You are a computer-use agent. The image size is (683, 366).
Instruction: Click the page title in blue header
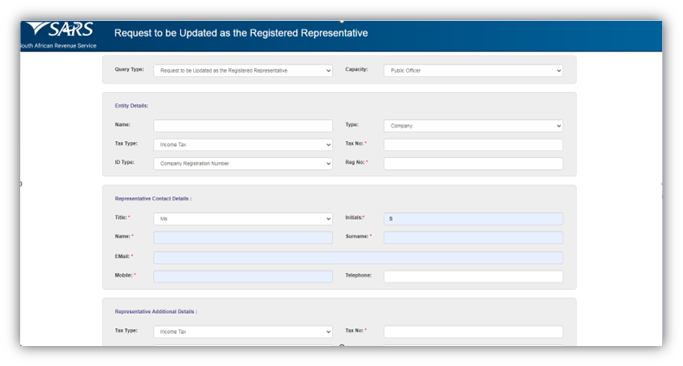tap(241, 33)
